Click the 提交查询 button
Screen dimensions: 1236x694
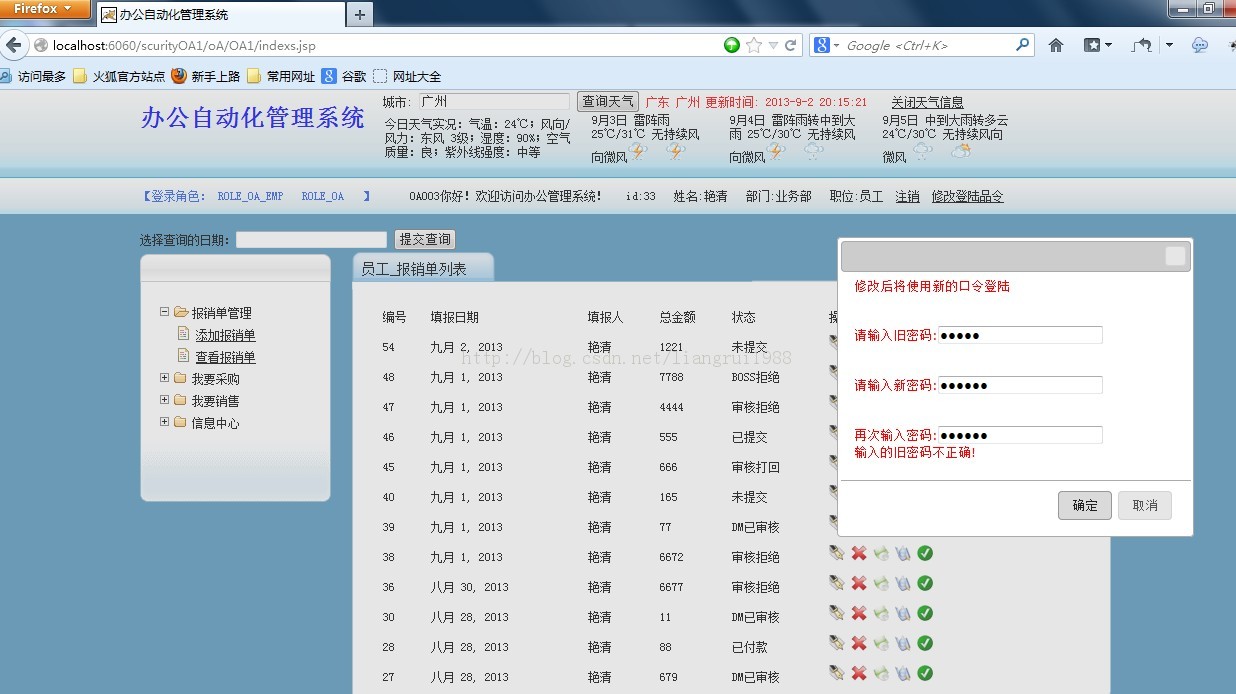(x=424, y=239)
